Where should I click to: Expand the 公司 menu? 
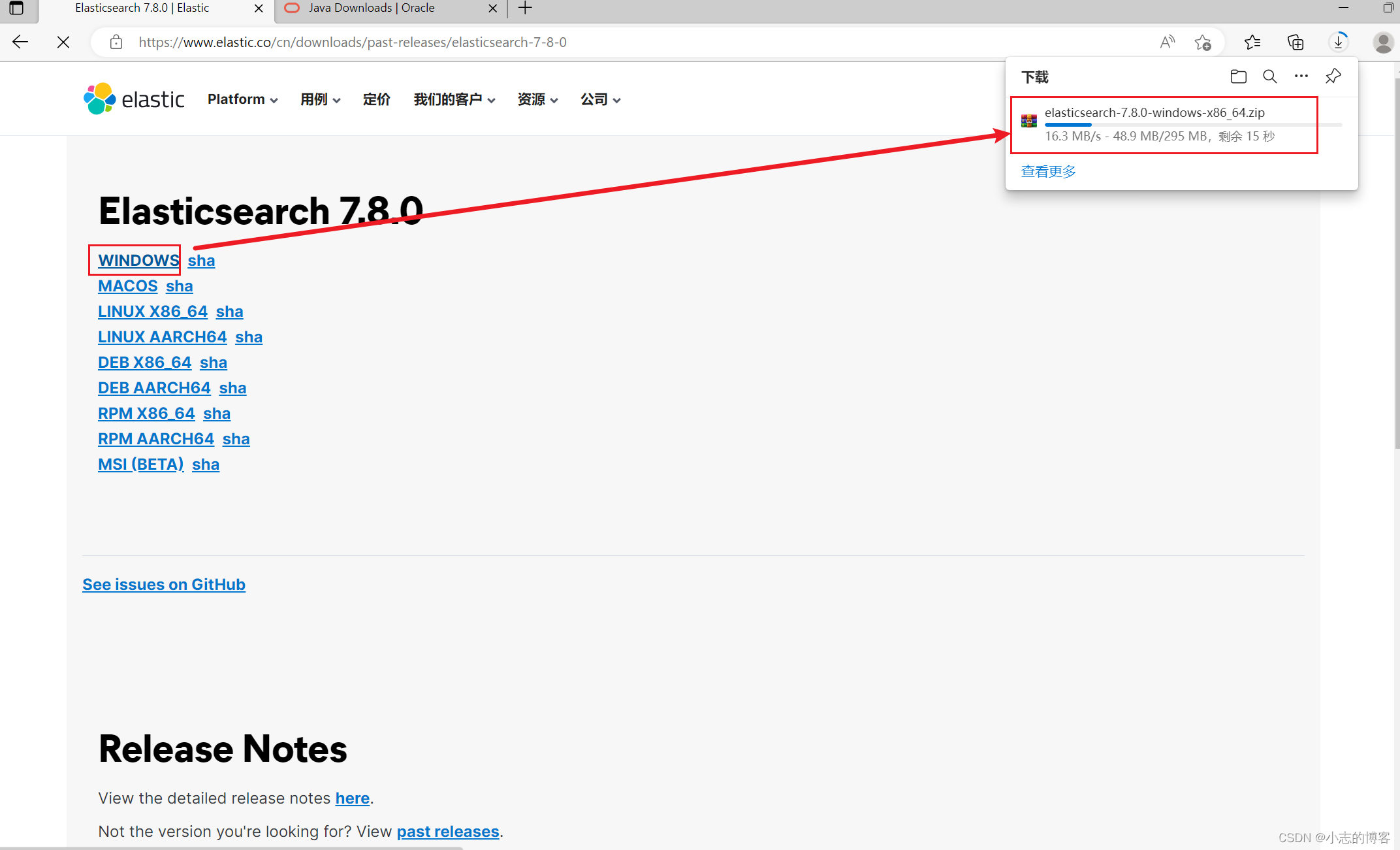(601, 99)
